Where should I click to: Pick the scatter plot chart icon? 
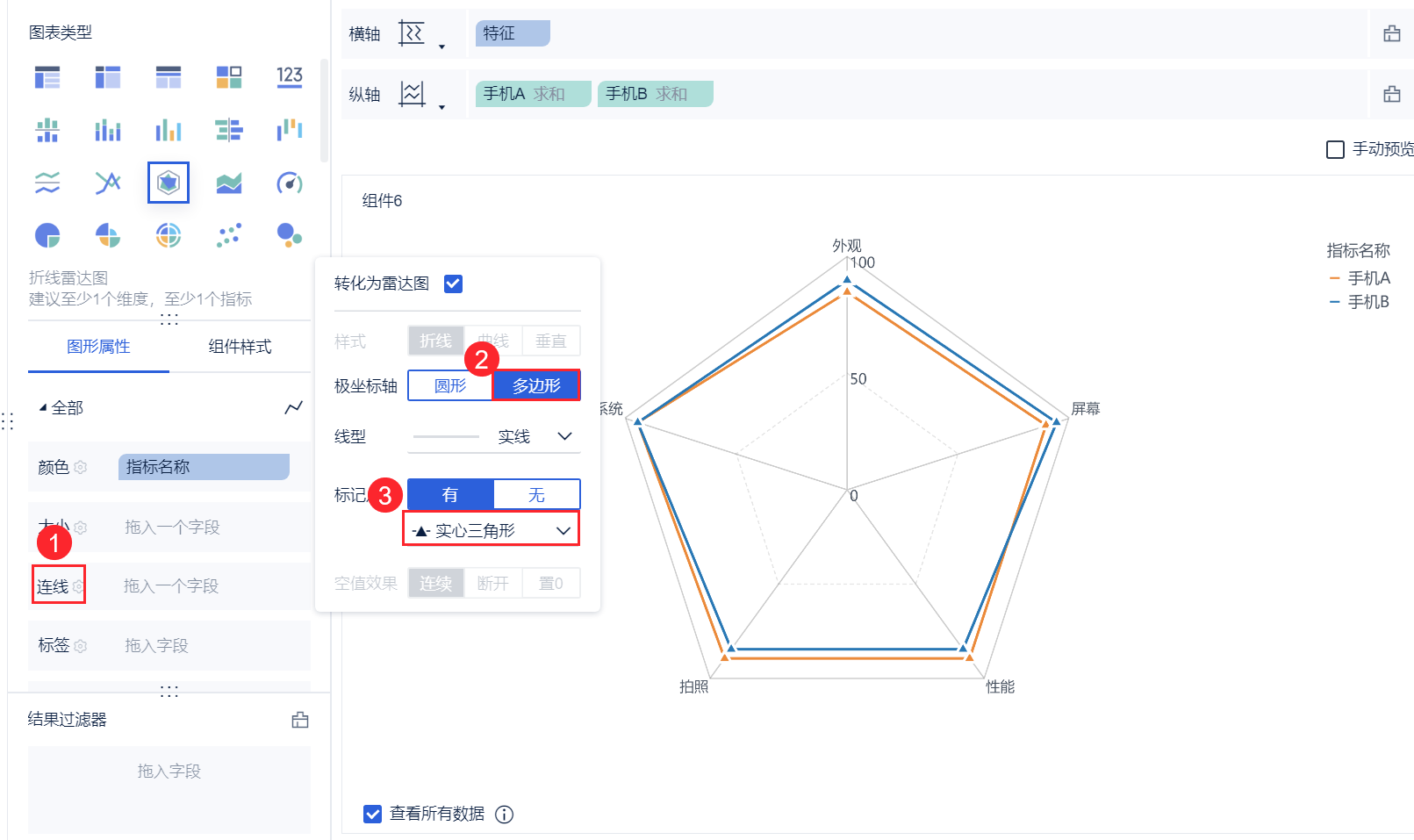point(229,235)
